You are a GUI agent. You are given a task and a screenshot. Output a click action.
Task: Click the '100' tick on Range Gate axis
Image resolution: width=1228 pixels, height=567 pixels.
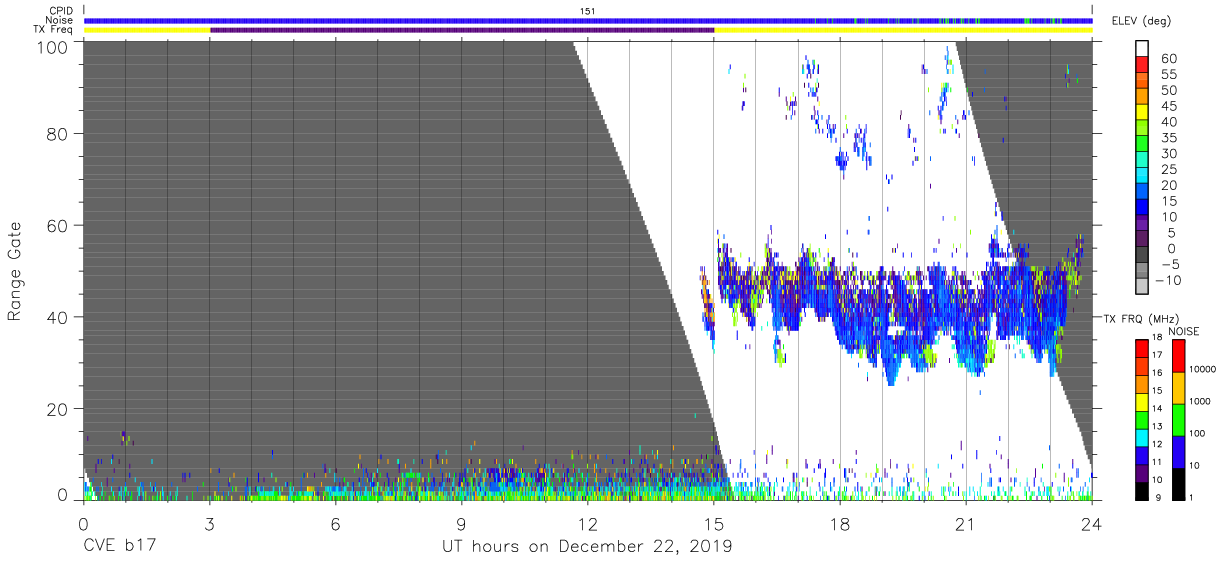click(x=52, y=46)
